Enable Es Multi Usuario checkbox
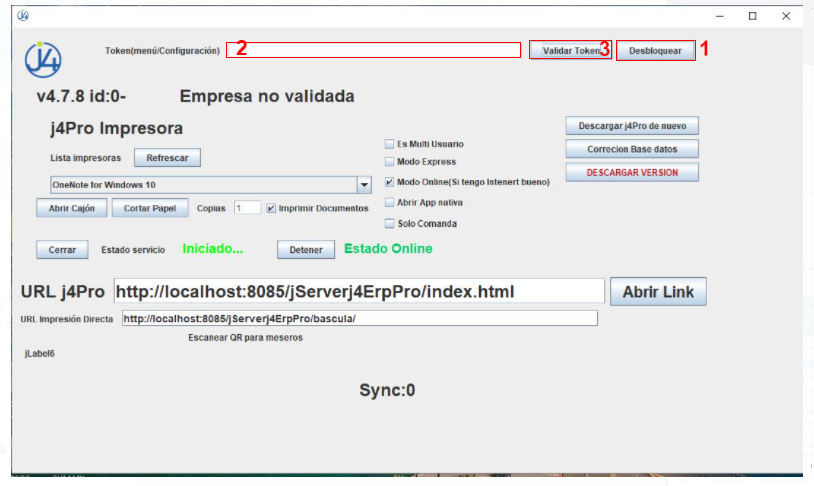The height and width of the screenshot is (486, 814). tap(389, 144)
